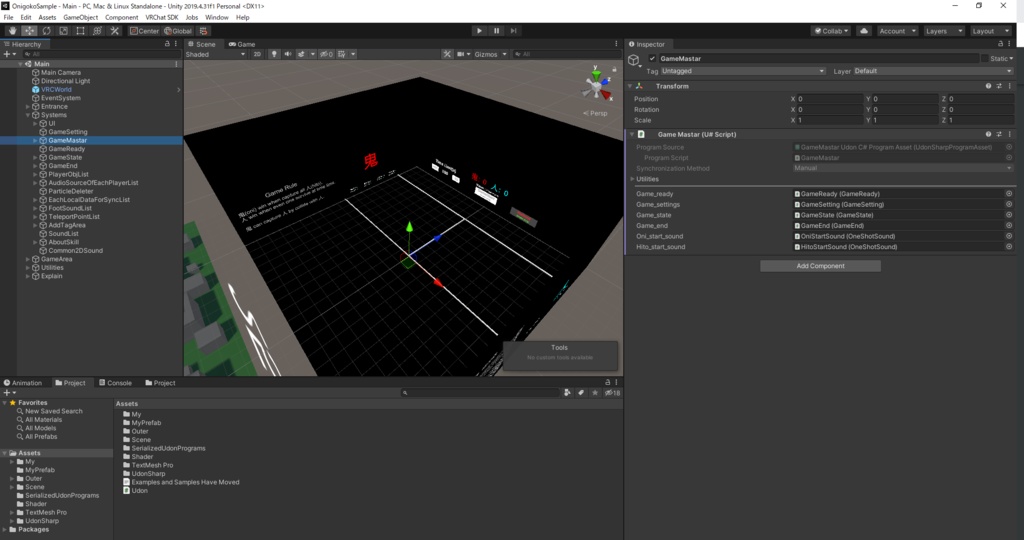Open Transform component preset icon
This screenshot has height=540, width=1024.
click(x=999, y=86)
